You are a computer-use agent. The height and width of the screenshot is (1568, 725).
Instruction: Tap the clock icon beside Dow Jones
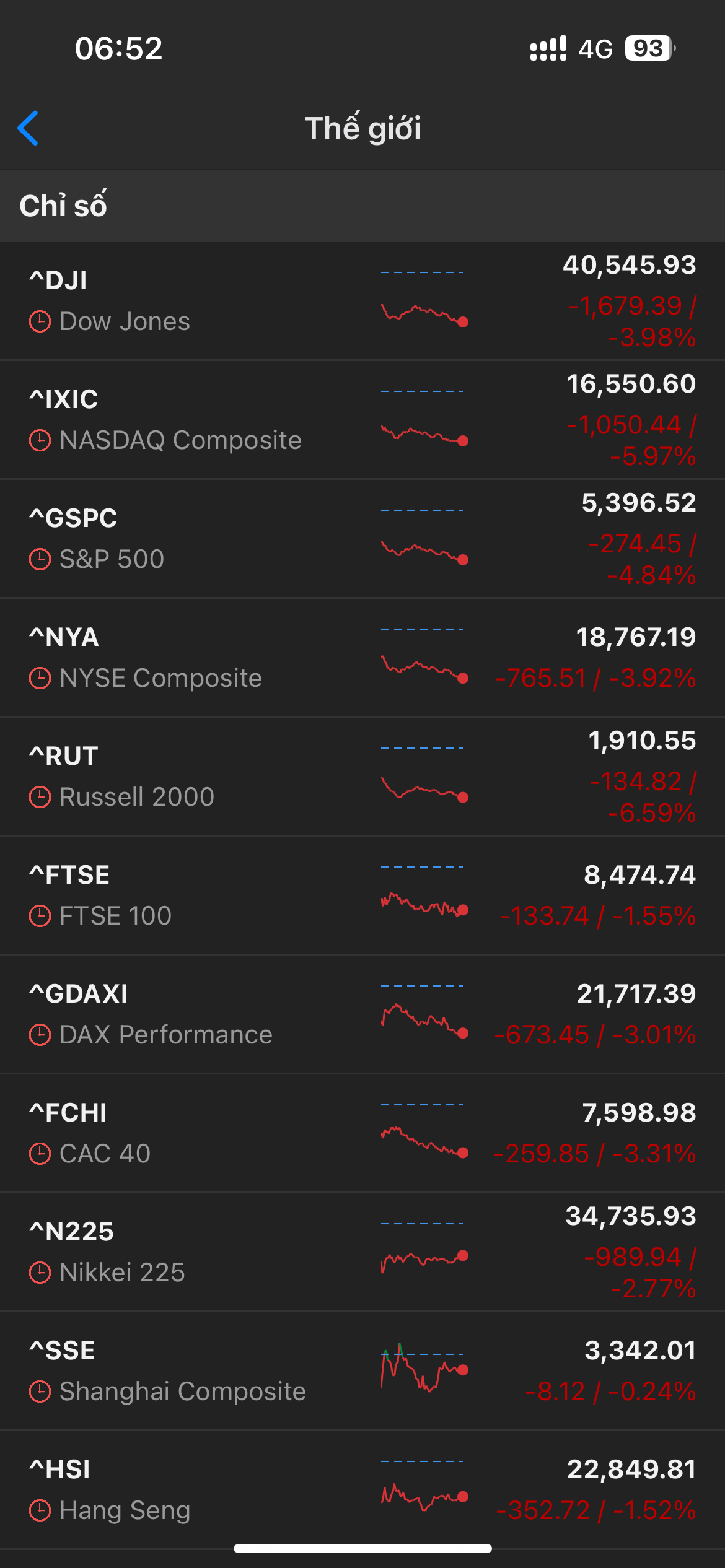click(x=40, y=322)
